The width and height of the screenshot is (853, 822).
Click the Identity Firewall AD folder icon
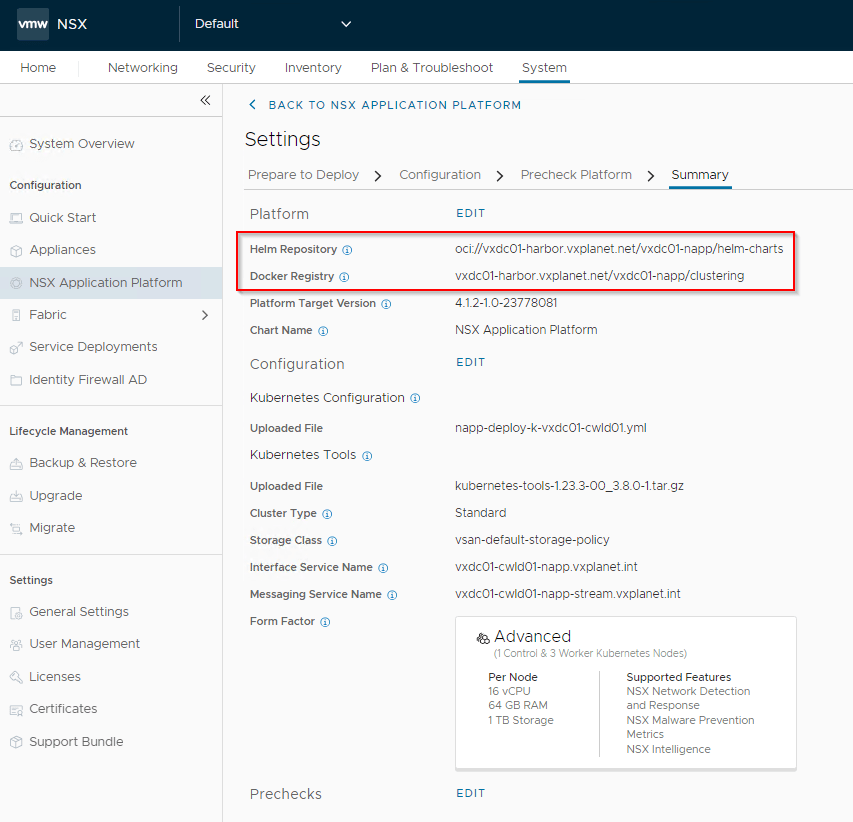(16, 380)
